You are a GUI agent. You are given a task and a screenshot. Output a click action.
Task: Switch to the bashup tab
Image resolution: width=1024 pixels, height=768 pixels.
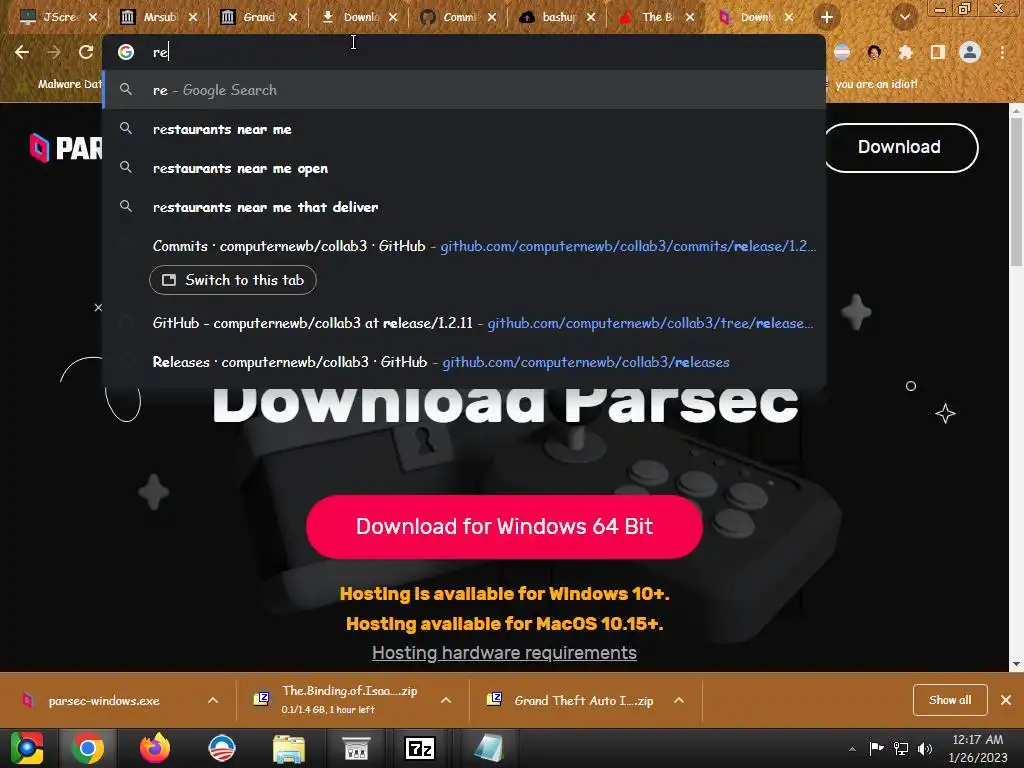558,17
